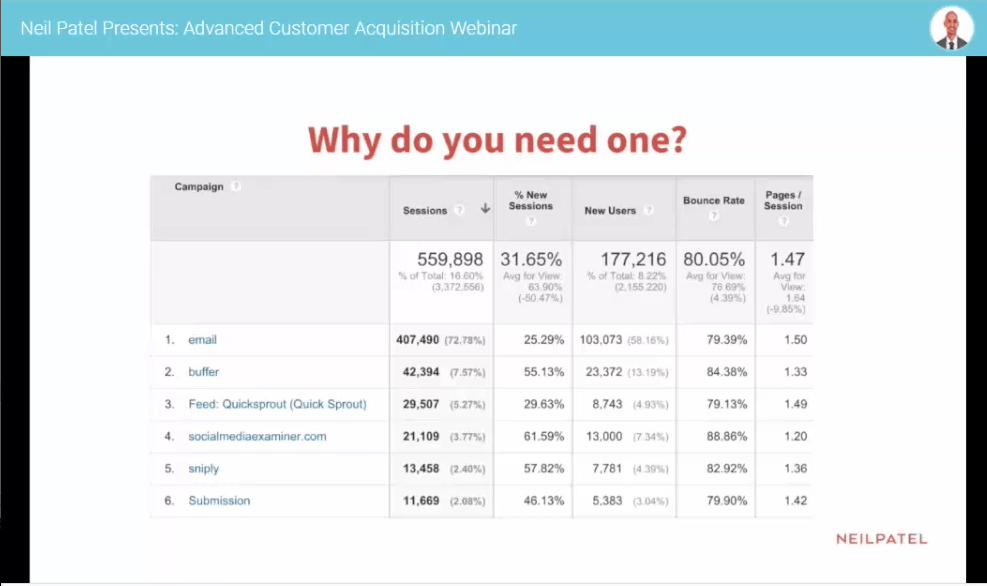This screenshot has width=987, height=586.
Task: Click Submission new users 5,383
Action: click(x=607, y=501)
